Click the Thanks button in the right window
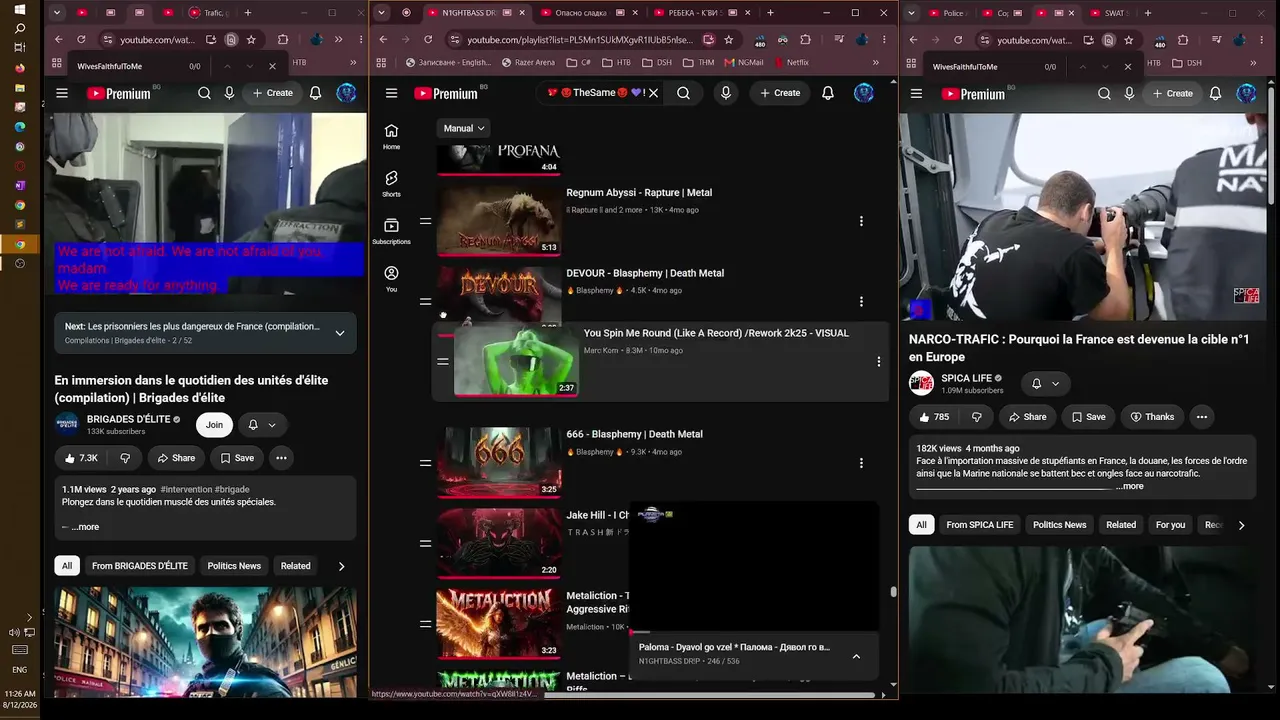Screen dimensions: 1280x720 coord(1152,417)
